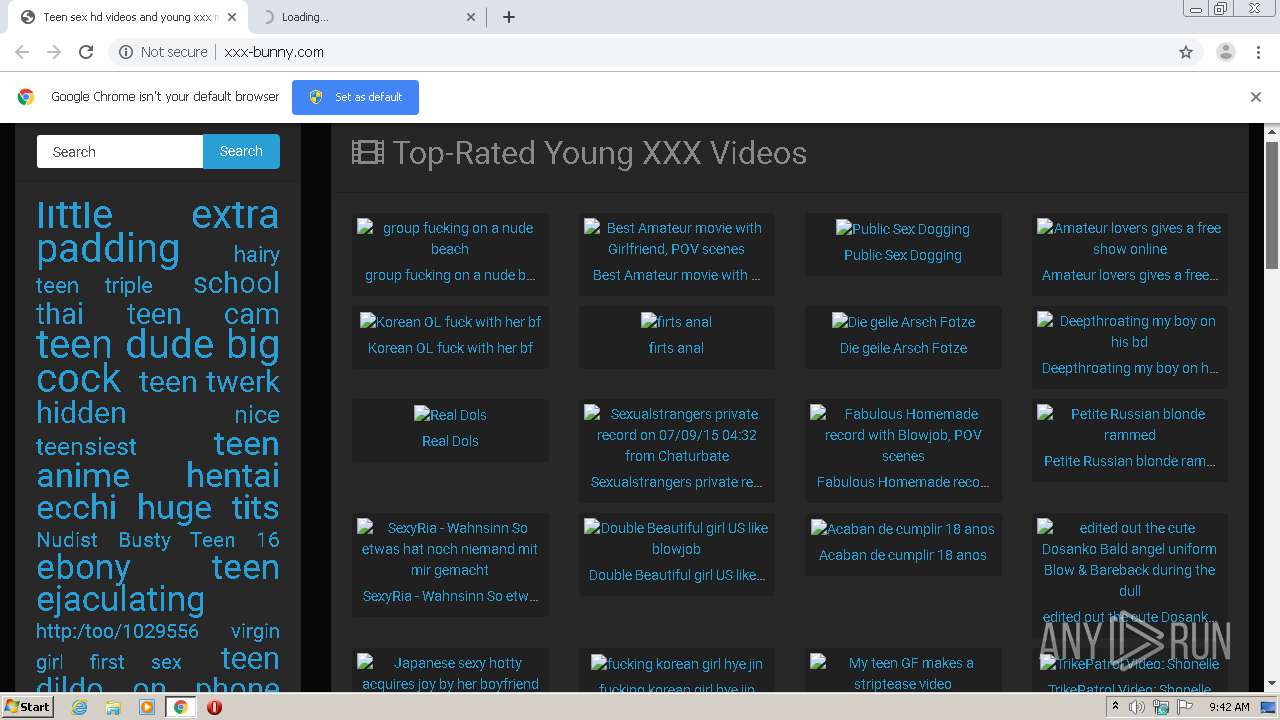
Task: Open the network tray icon
Action: point(1161,707)
